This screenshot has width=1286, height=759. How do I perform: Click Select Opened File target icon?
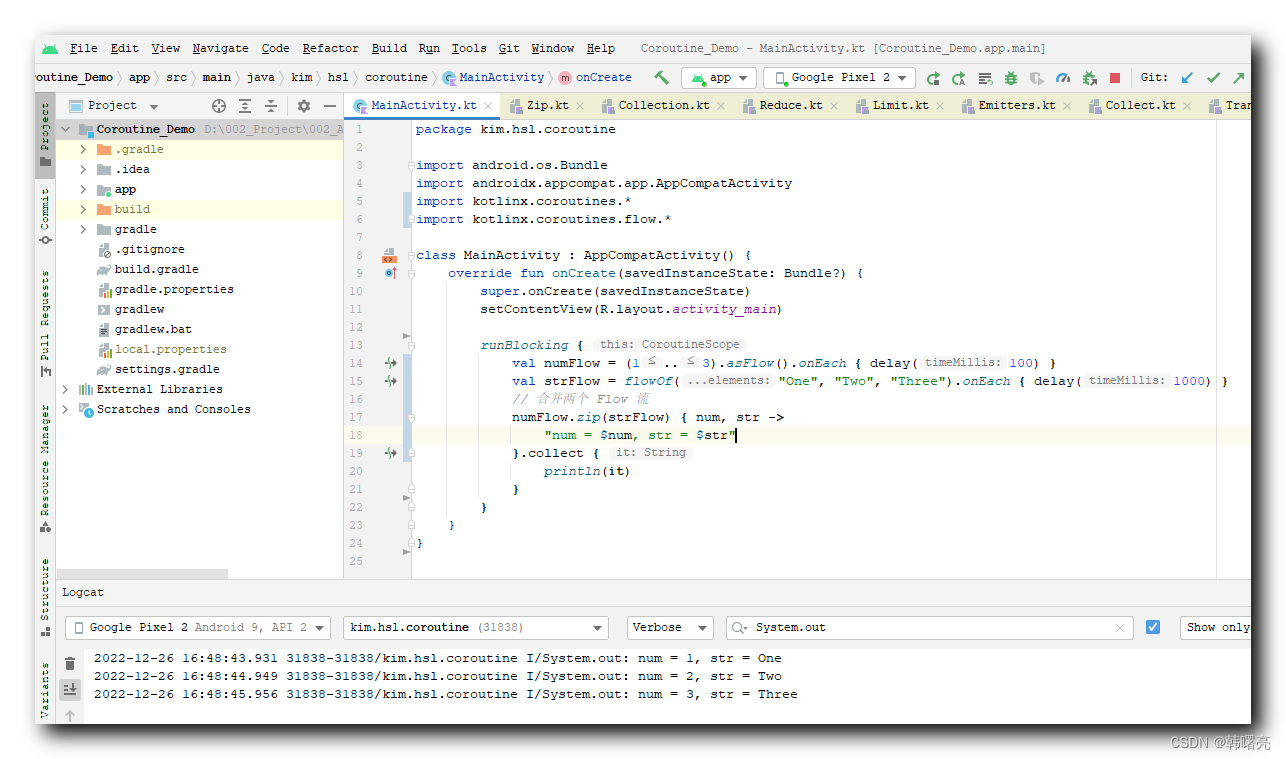pyautogui.click(x=219, y=106)
